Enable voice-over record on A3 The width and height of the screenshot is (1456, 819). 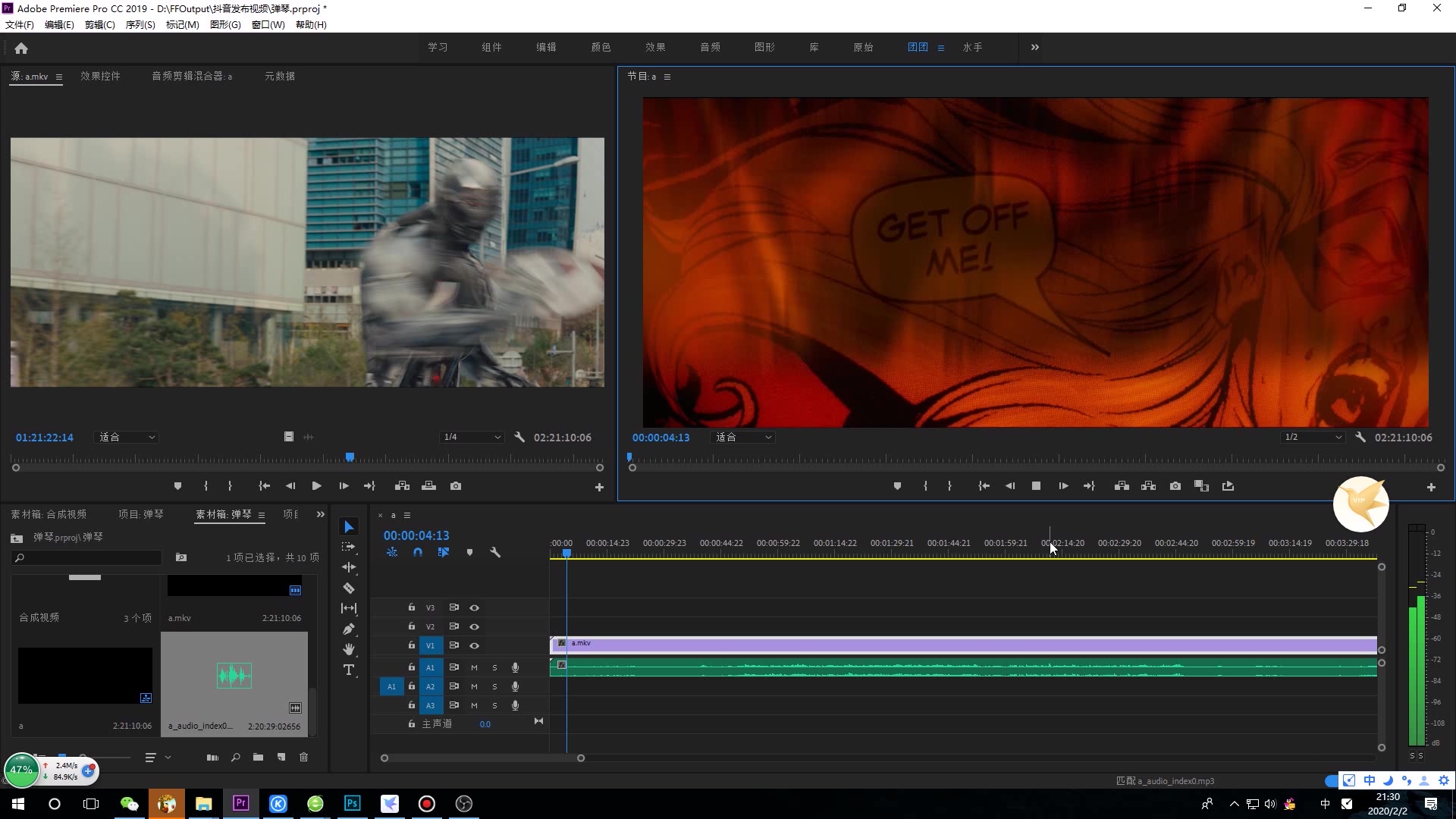516,705
